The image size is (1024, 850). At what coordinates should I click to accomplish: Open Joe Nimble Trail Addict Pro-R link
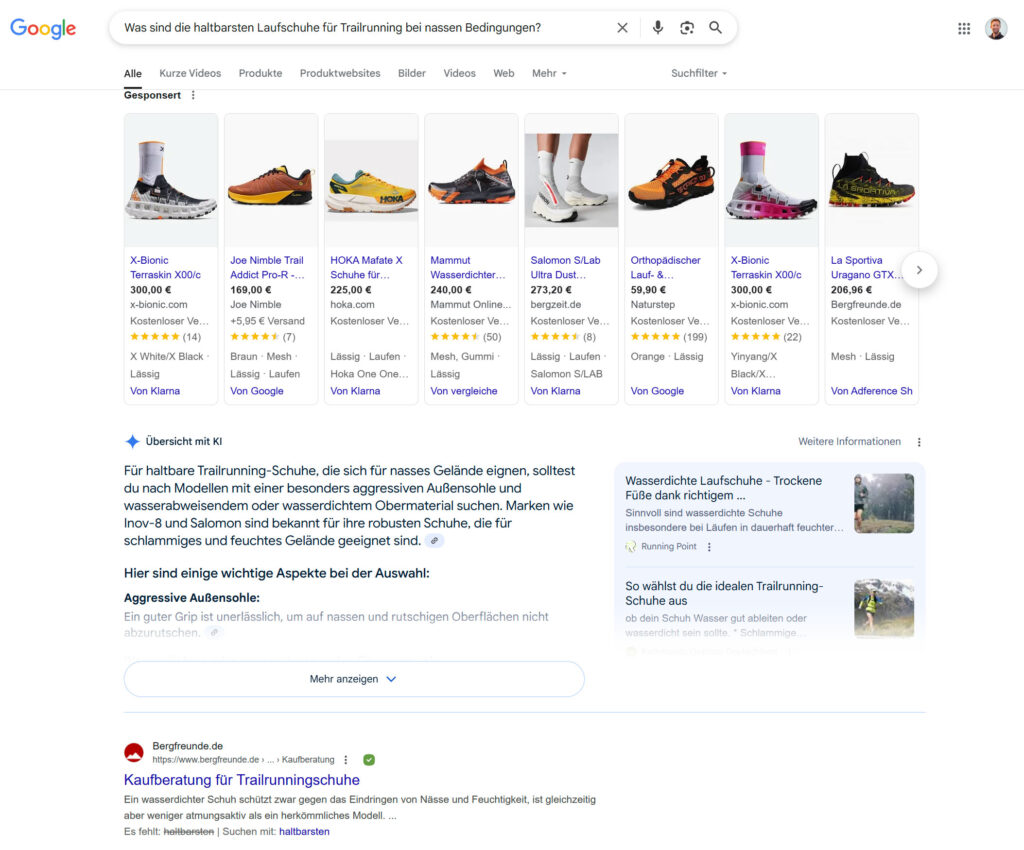(x=267, y=268)
